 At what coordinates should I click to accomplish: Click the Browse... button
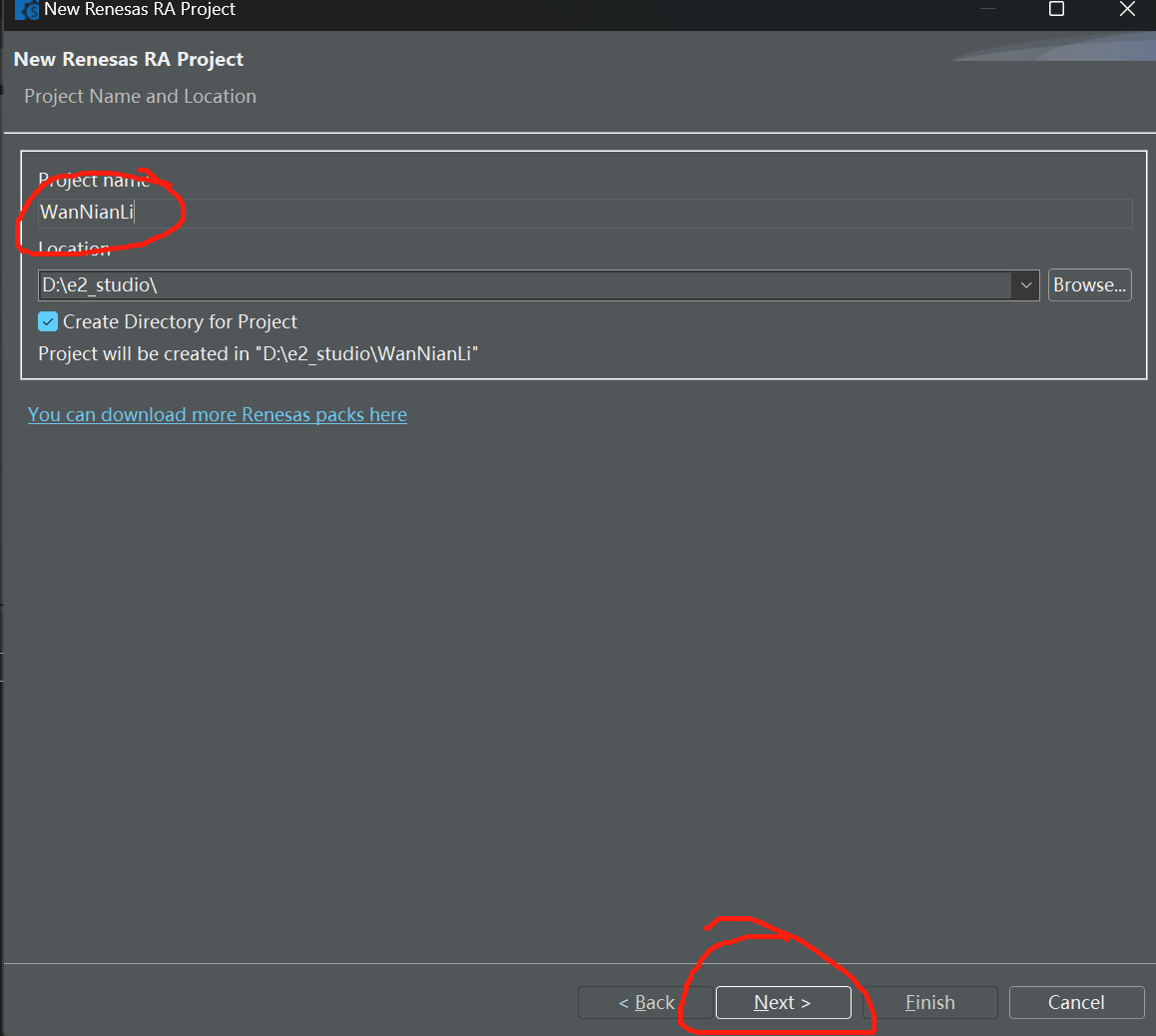[1090, 285]
